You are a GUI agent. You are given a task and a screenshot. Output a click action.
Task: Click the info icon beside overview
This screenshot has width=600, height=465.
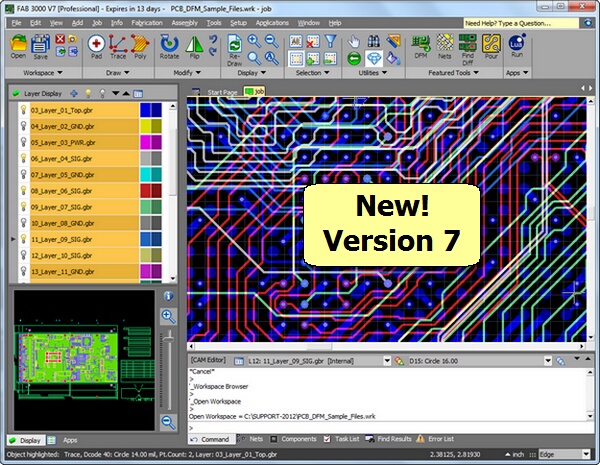click(168, 296)
